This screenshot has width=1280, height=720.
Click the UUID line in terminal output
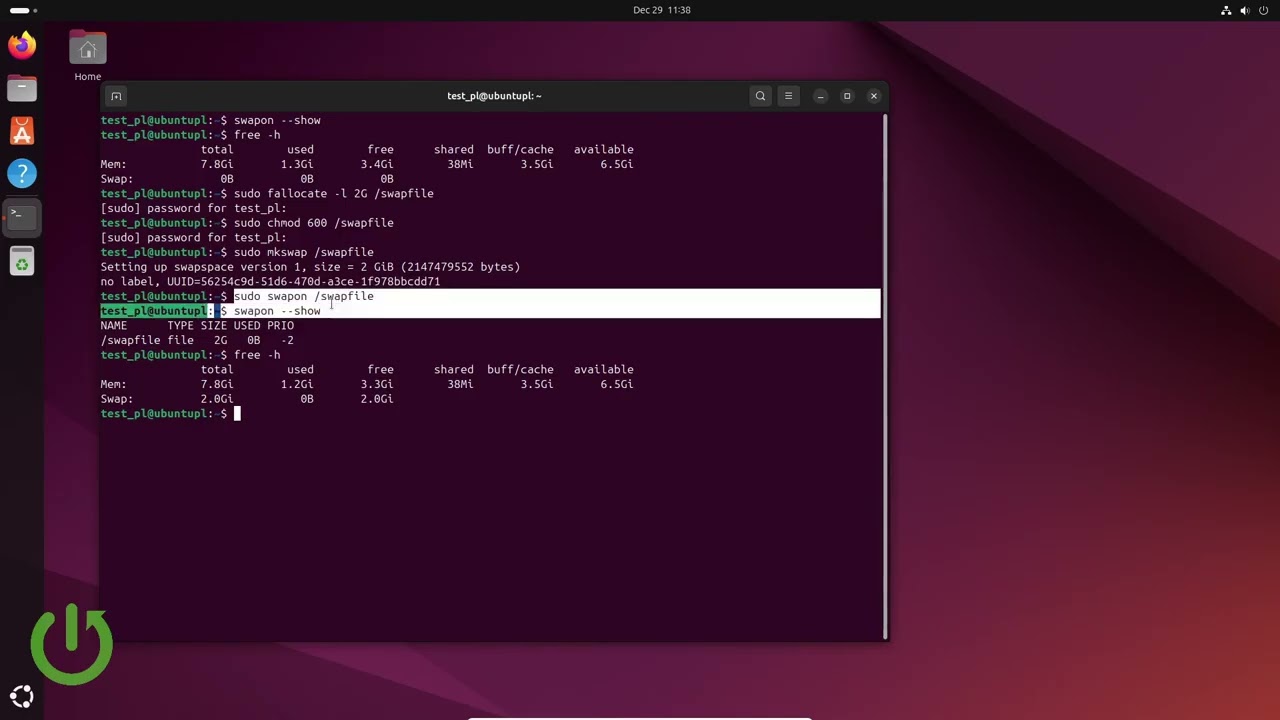pos(270,282)
